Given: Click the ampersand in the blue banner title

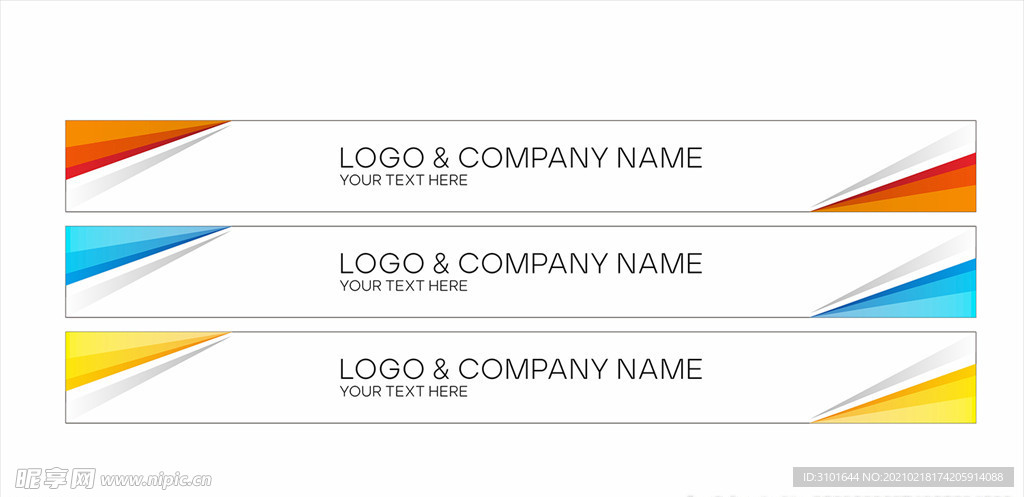Looking at the screenshot, I should (x=441, y=264).
